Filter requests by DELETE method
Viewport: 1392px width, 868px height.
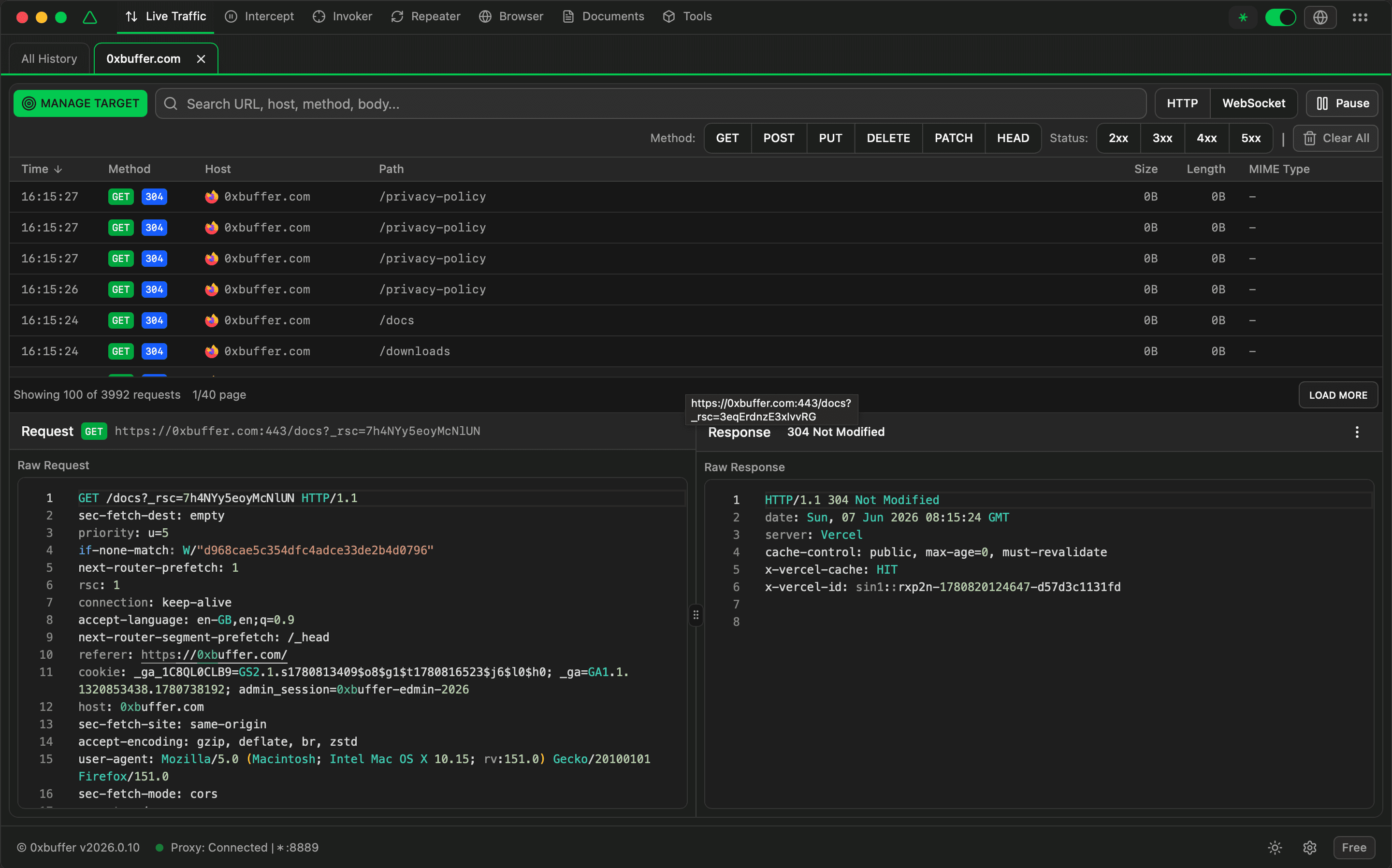(888, 138)
